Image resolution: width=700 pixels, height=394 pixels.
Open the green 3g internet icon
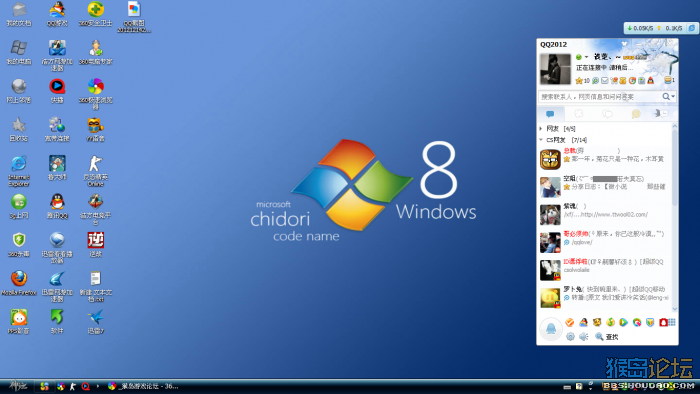point(19,206)
